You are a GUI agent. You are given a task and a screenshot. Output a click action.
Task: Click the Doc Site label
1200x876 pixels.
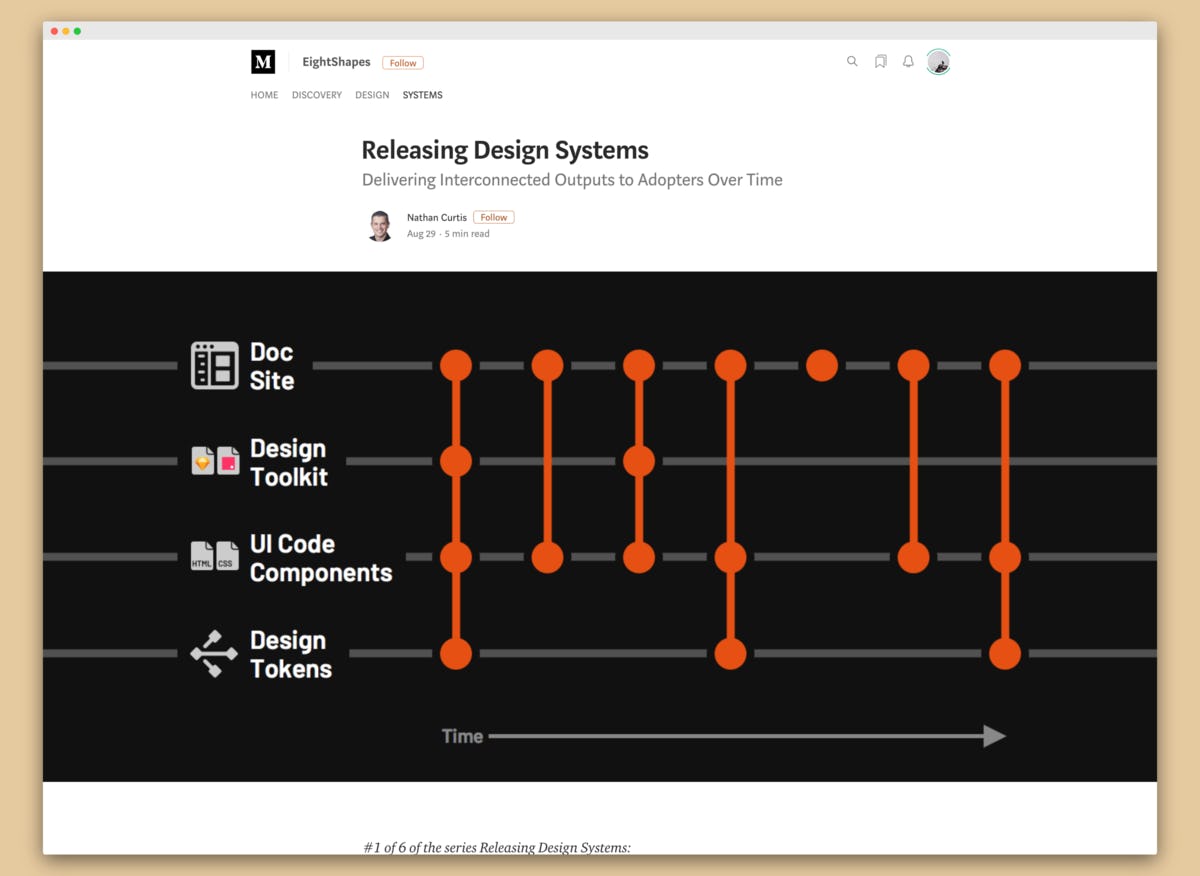[272, 366]
